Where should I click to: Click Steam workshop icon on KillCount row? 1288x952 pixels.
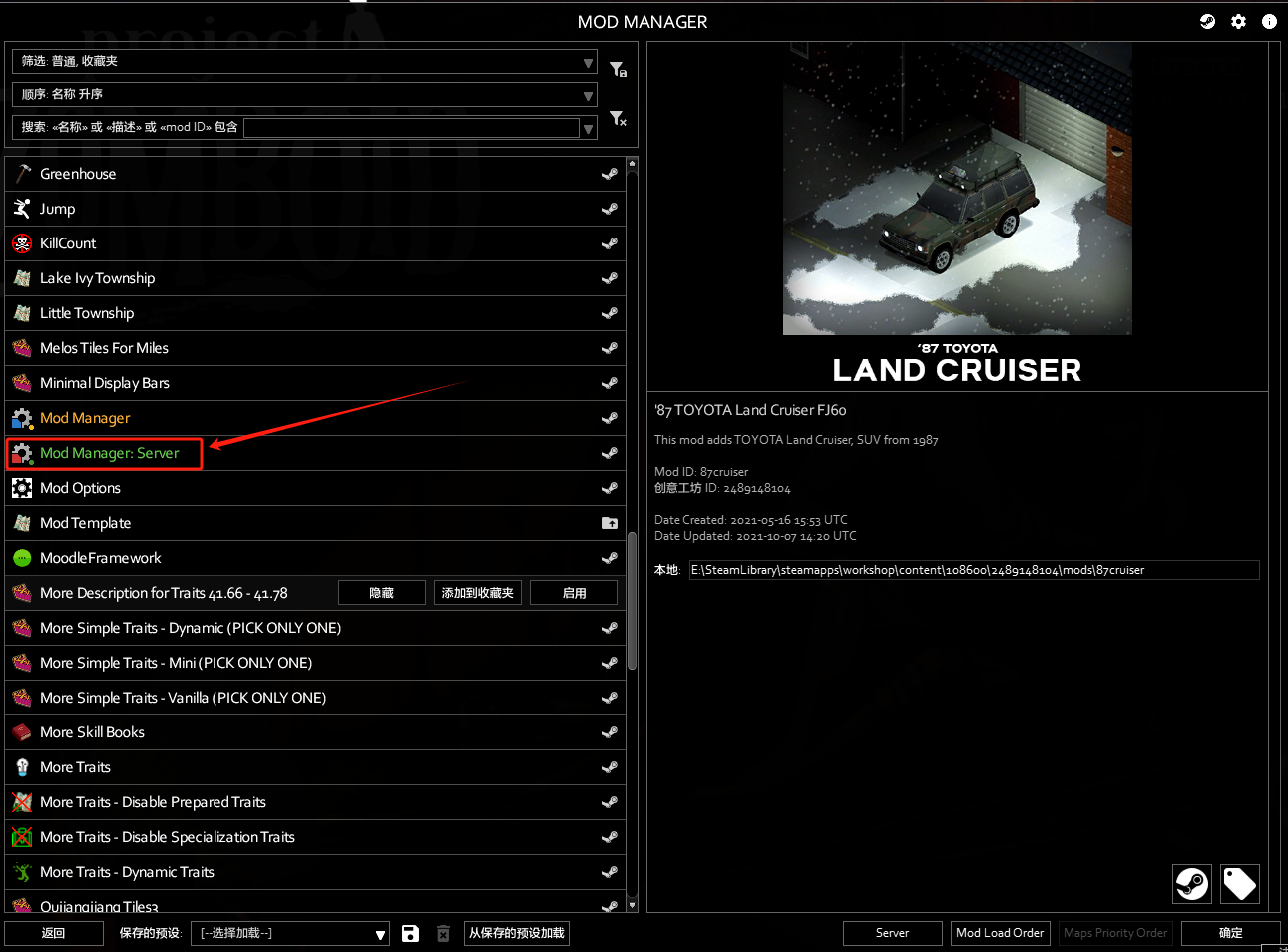[610, 243]
